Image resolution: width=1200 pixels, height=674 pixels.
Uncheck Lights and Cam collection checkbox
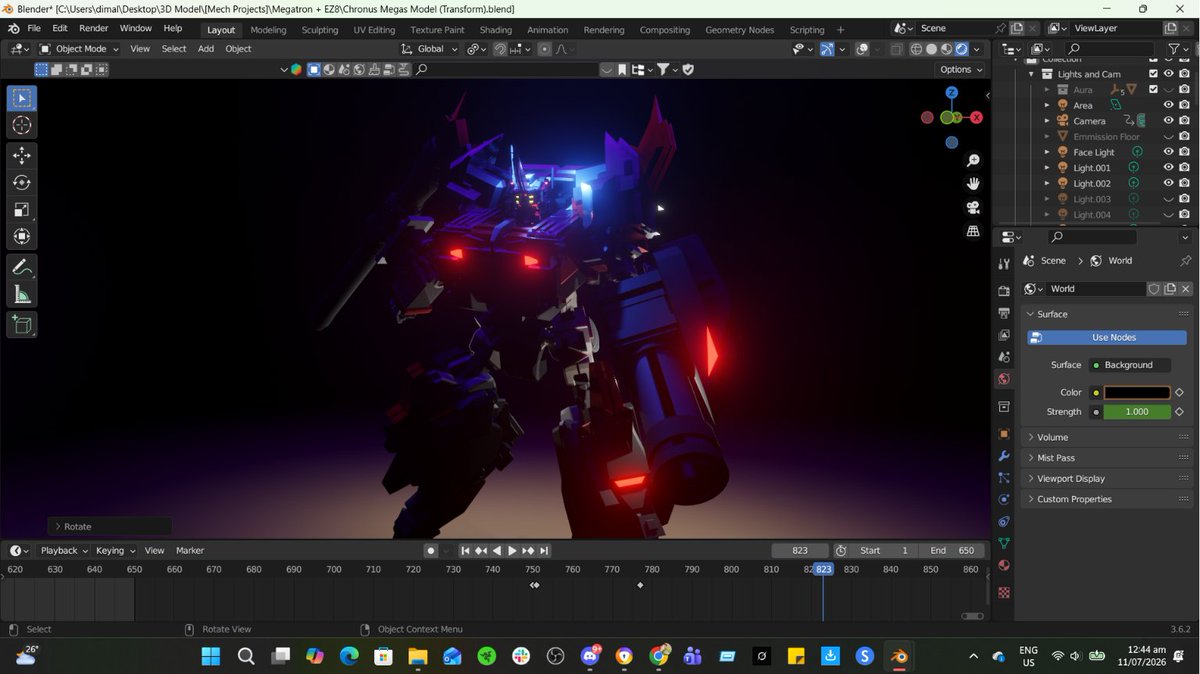coord(1153,74)
